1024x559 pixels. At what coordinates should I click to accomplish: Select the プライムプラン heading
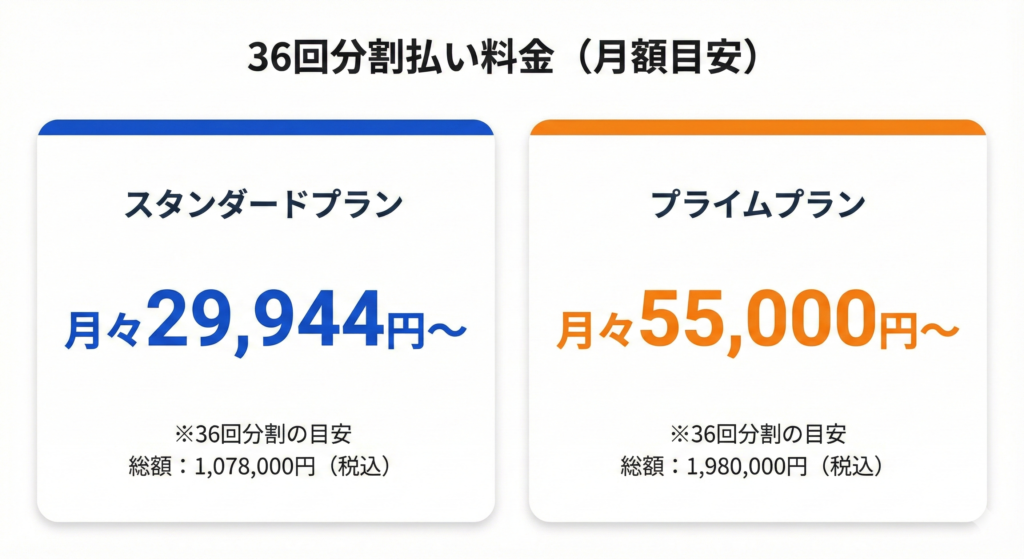tap(757, 204)
